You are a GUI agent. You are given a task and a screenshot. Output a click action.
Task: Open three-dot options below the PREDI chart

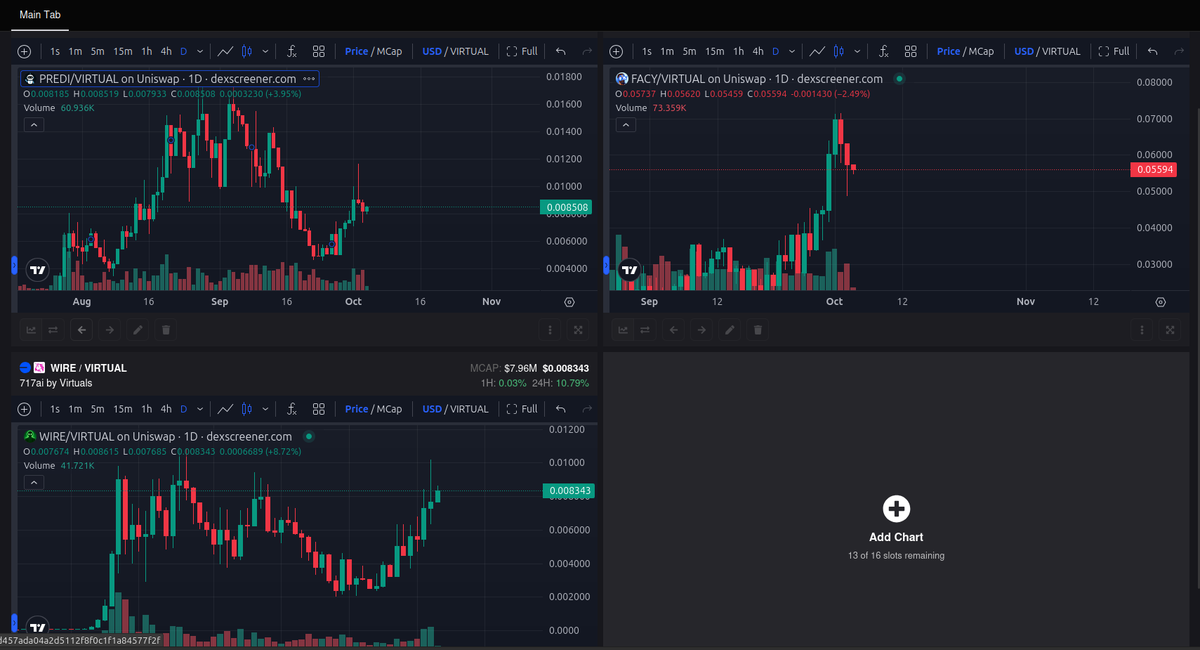tap(550, 329)
